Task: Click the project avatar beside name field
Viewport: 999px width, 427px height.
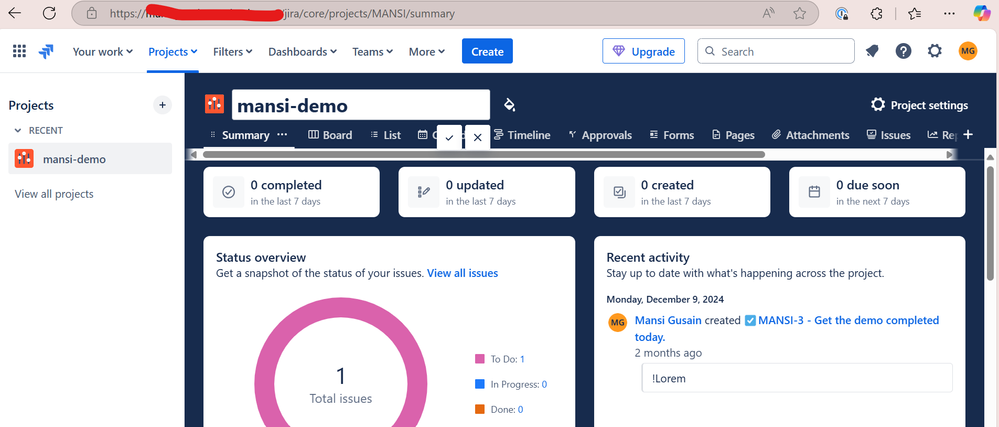Action: tap(215, 104)
